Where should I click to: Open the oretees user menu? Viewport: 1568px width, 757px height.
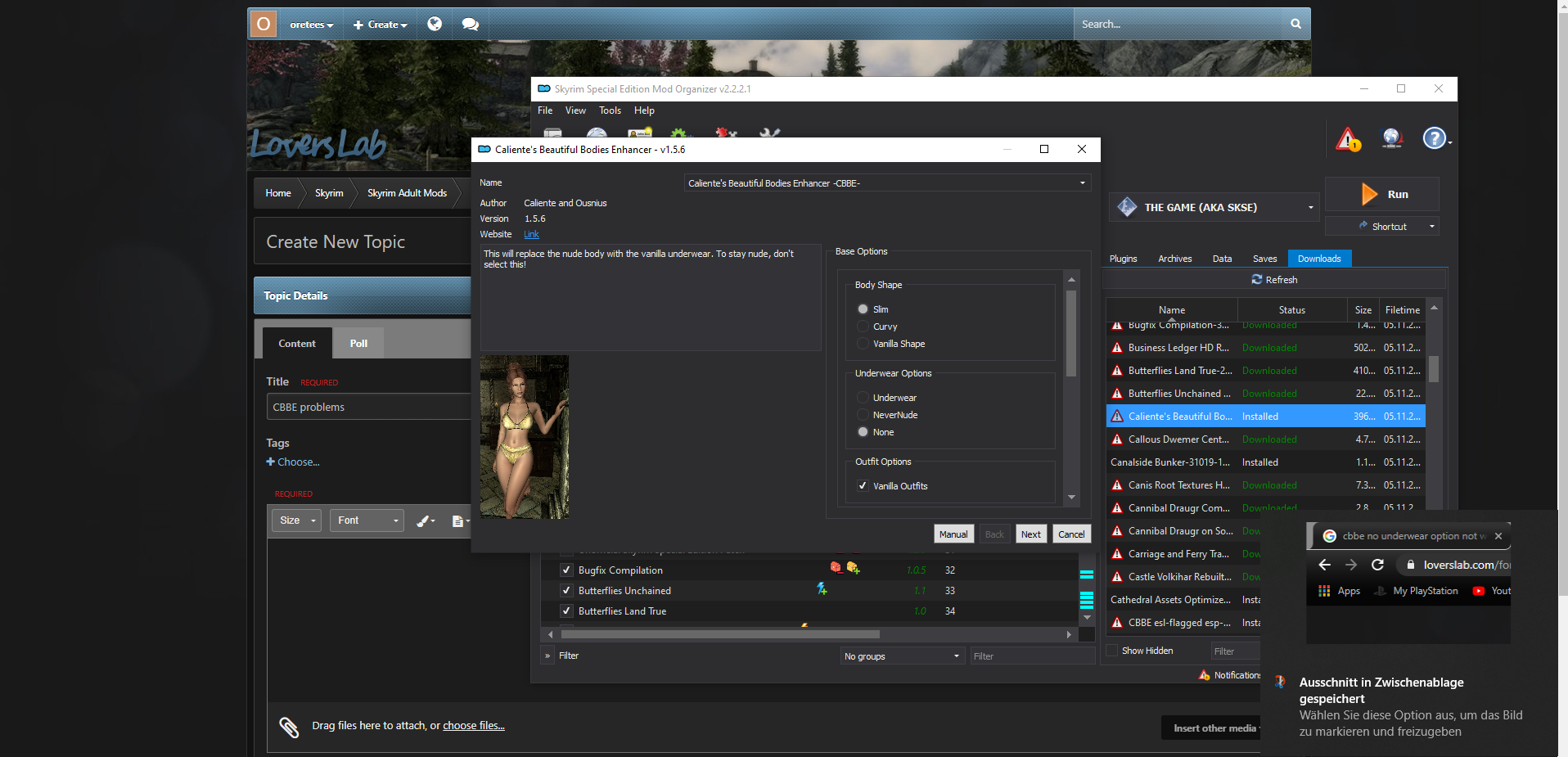[x=312, y=25]
